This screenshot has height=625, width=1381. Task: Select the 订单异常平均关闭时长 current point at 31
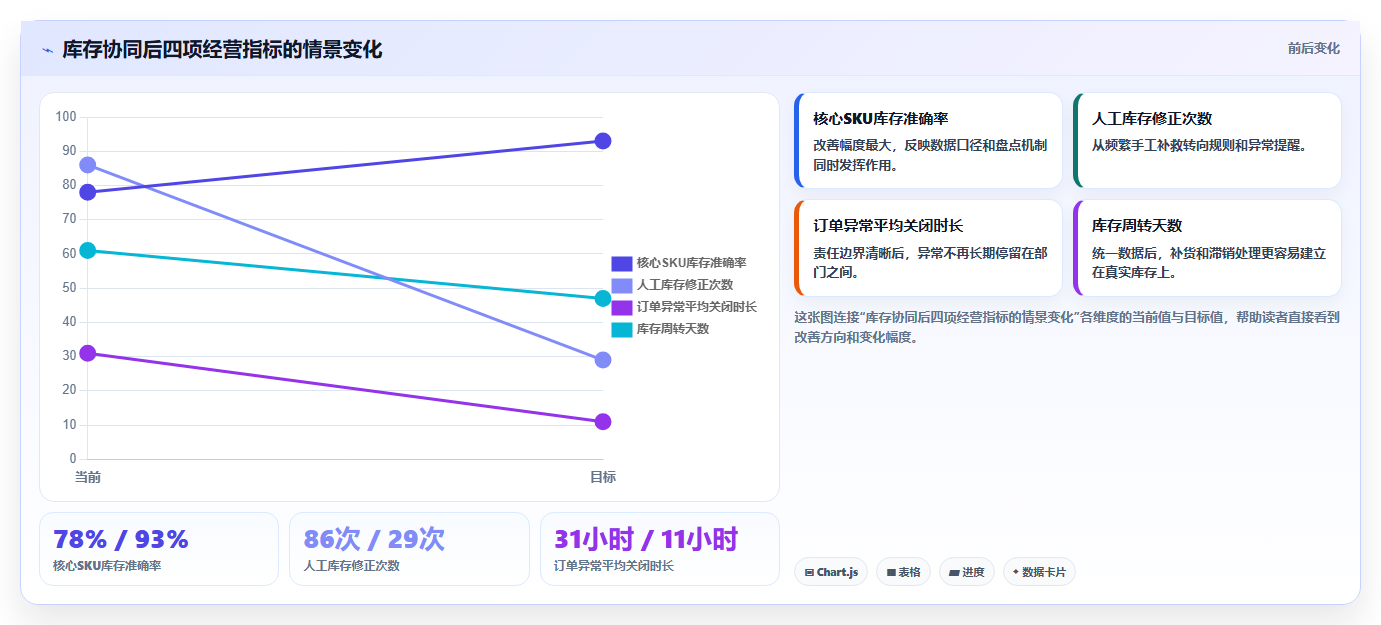pos(88,353)
